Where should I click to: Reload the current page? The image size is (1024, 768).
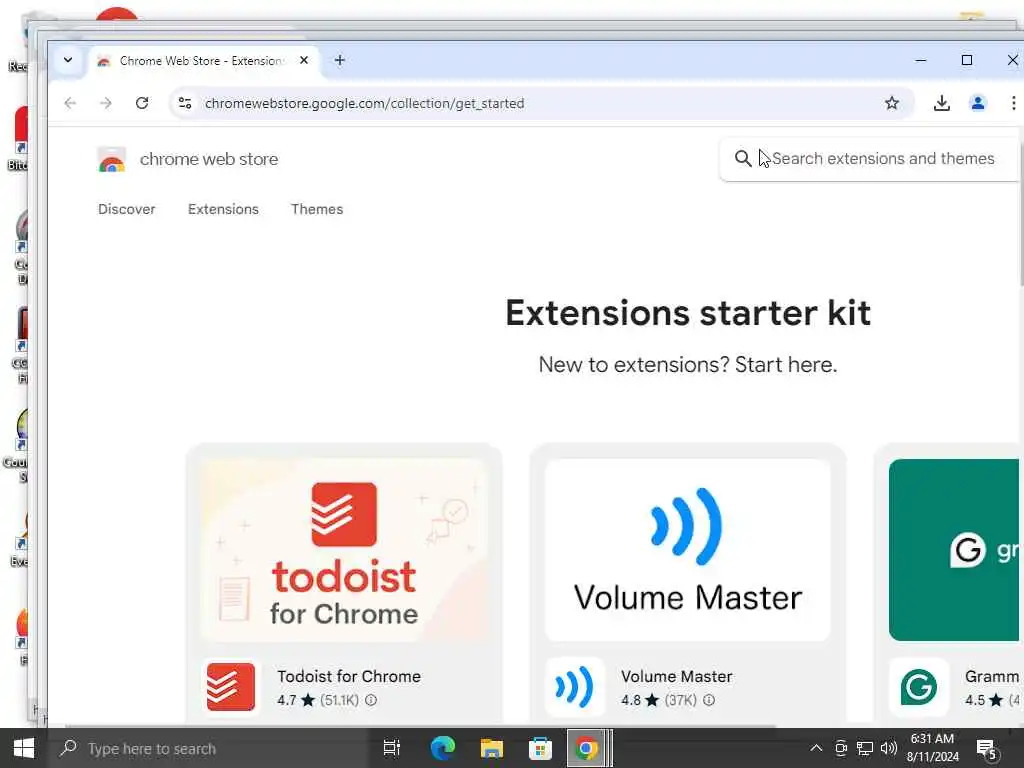pyautogui.click(x=142, y=103)
